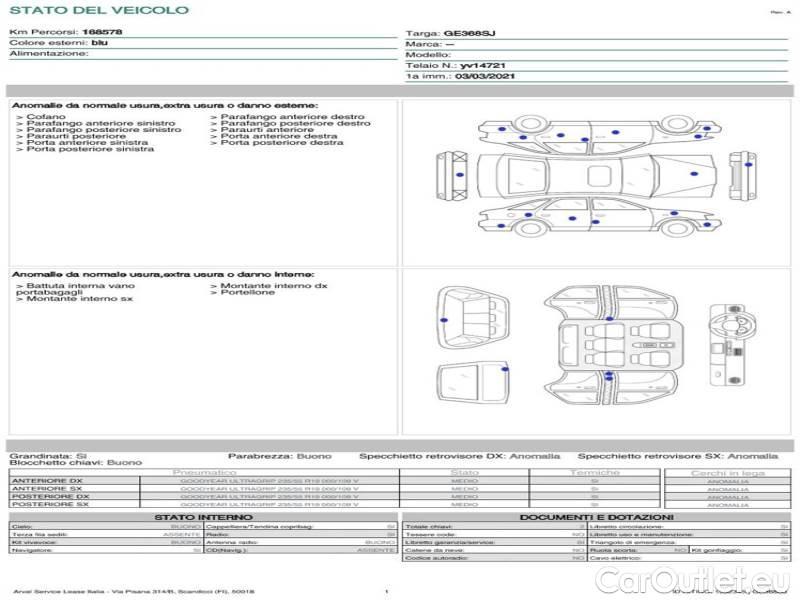Click the 'Navigatore:' row
This screenshot has height=600, width=800.
point(106,550)
